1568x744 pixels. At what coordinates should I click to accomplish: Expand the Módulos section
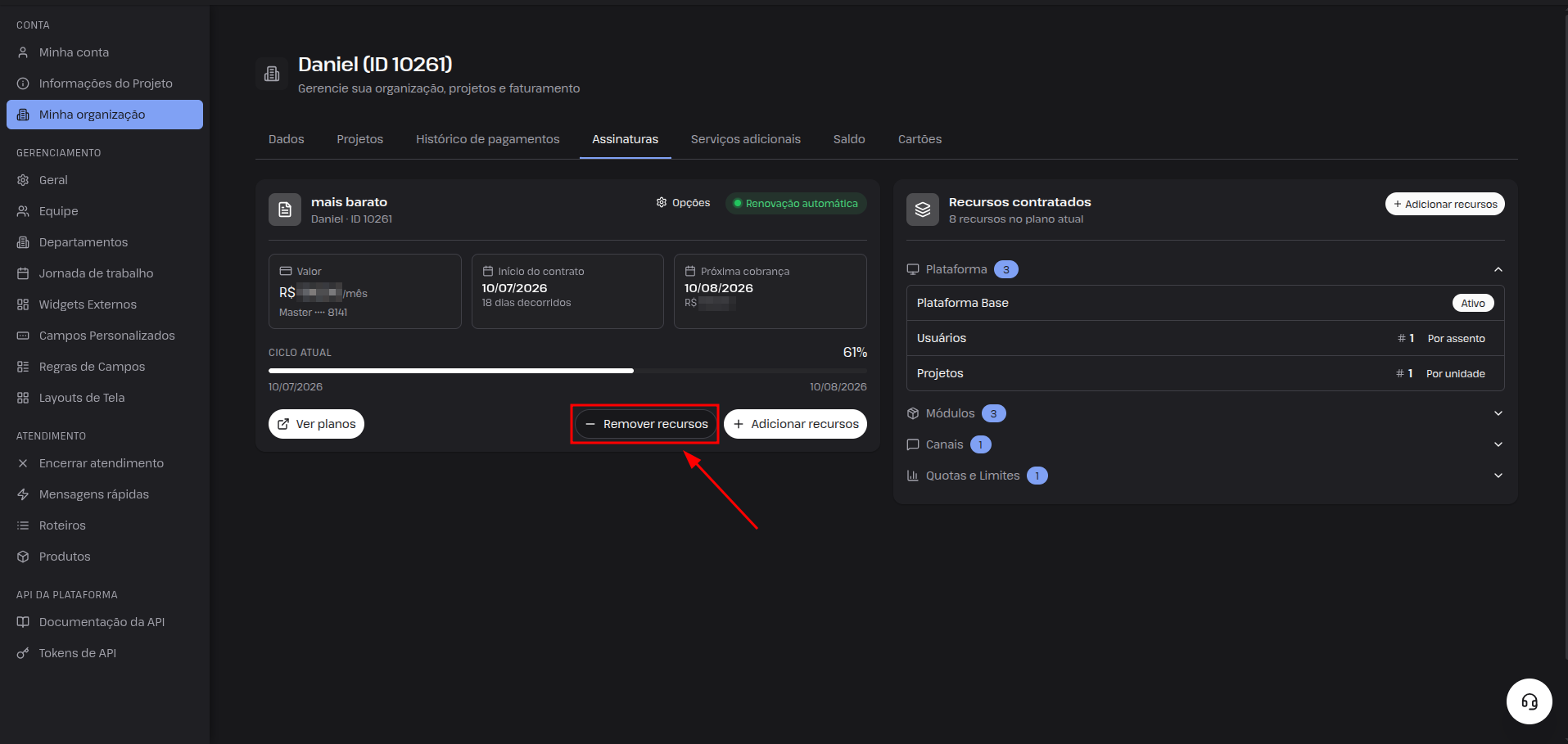1498,413
